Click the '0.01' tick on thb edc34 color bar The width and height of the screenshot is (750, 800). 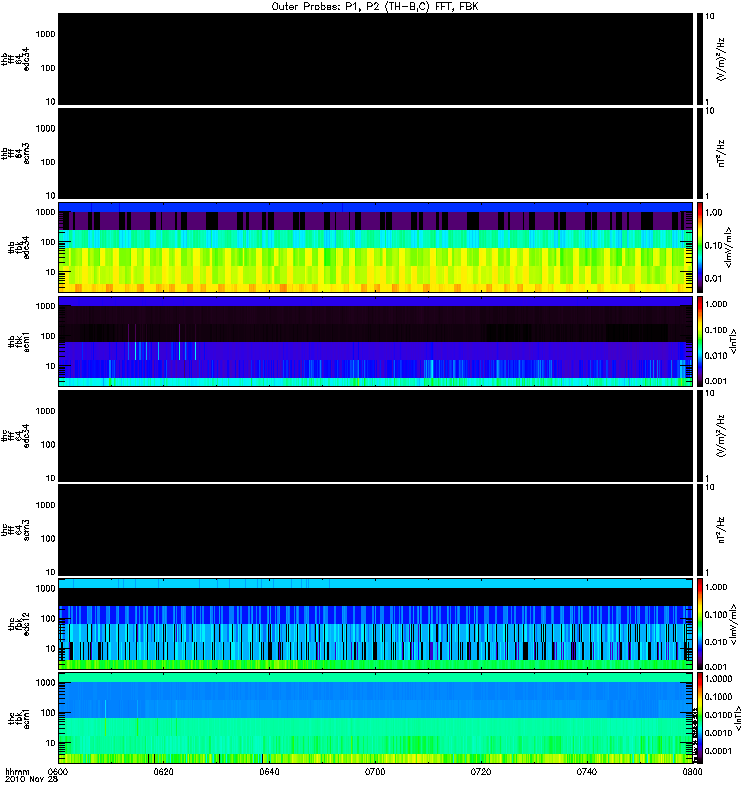(x=714, y=279)
